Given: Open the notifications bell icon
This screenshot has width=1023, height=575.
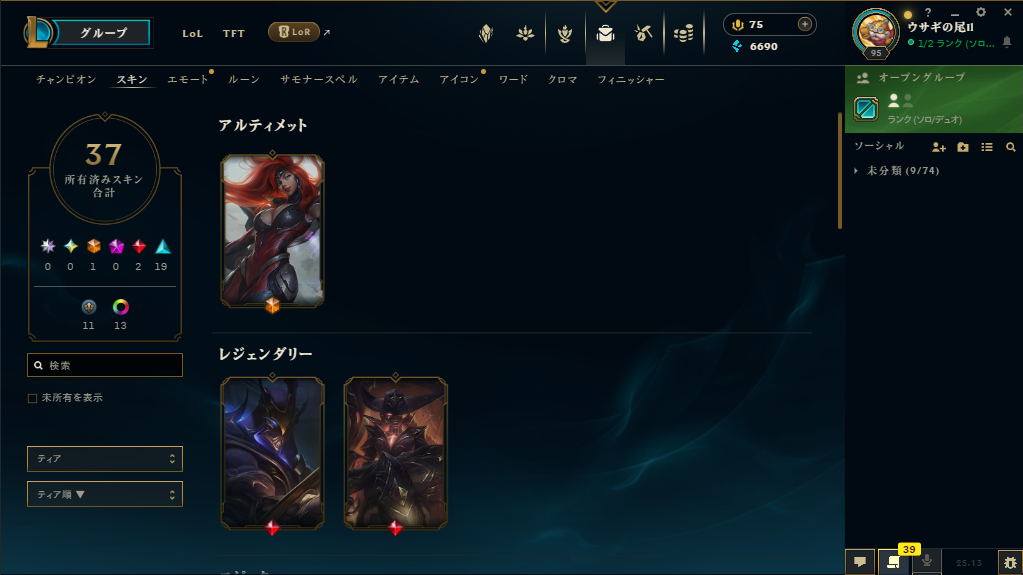Looking at the screenshot, I should pyautogui.click(x=1007, y=42).
